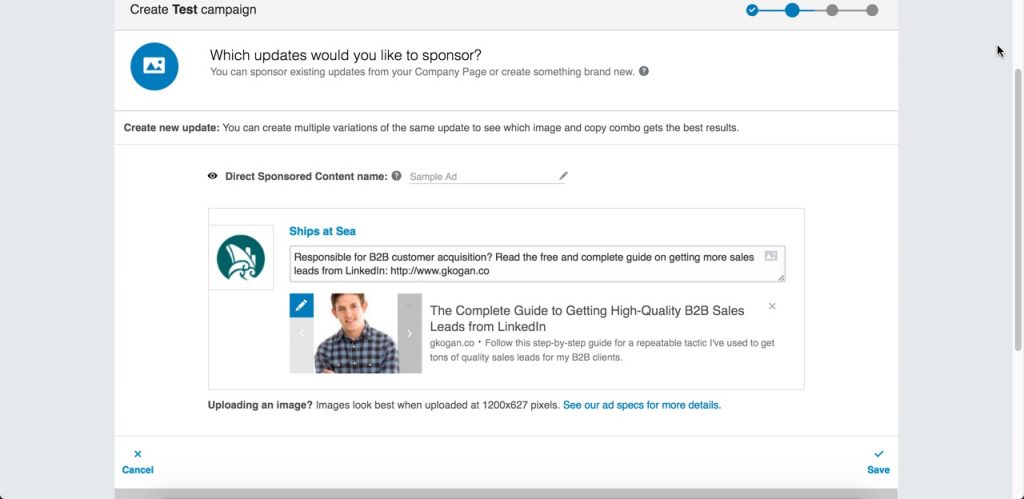
Task: Jump to the fourth step progress dot
Action: tap(872, 10)
